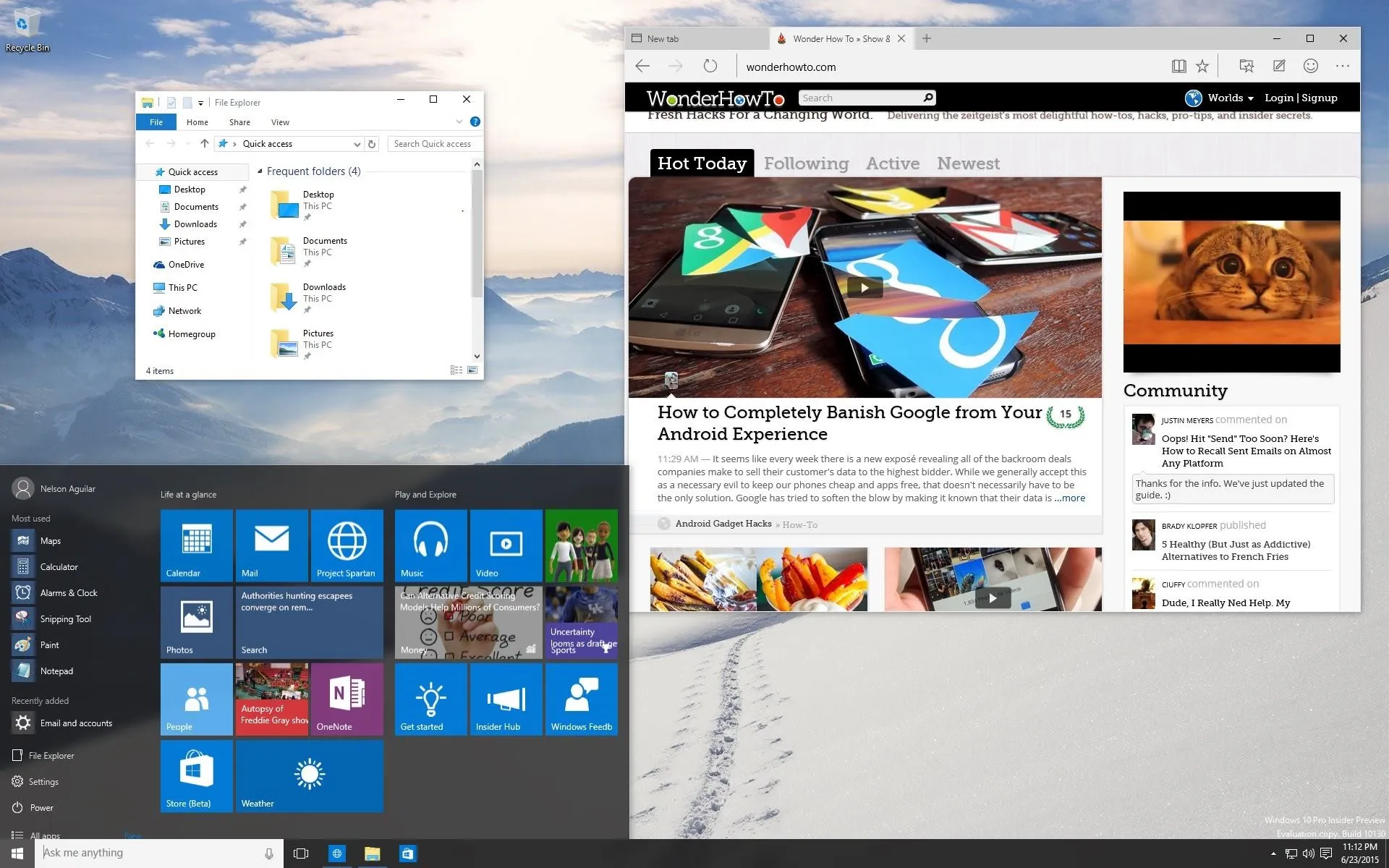
Task: Refresh the wonderhowto.com page
Action: tap(710, 67)
